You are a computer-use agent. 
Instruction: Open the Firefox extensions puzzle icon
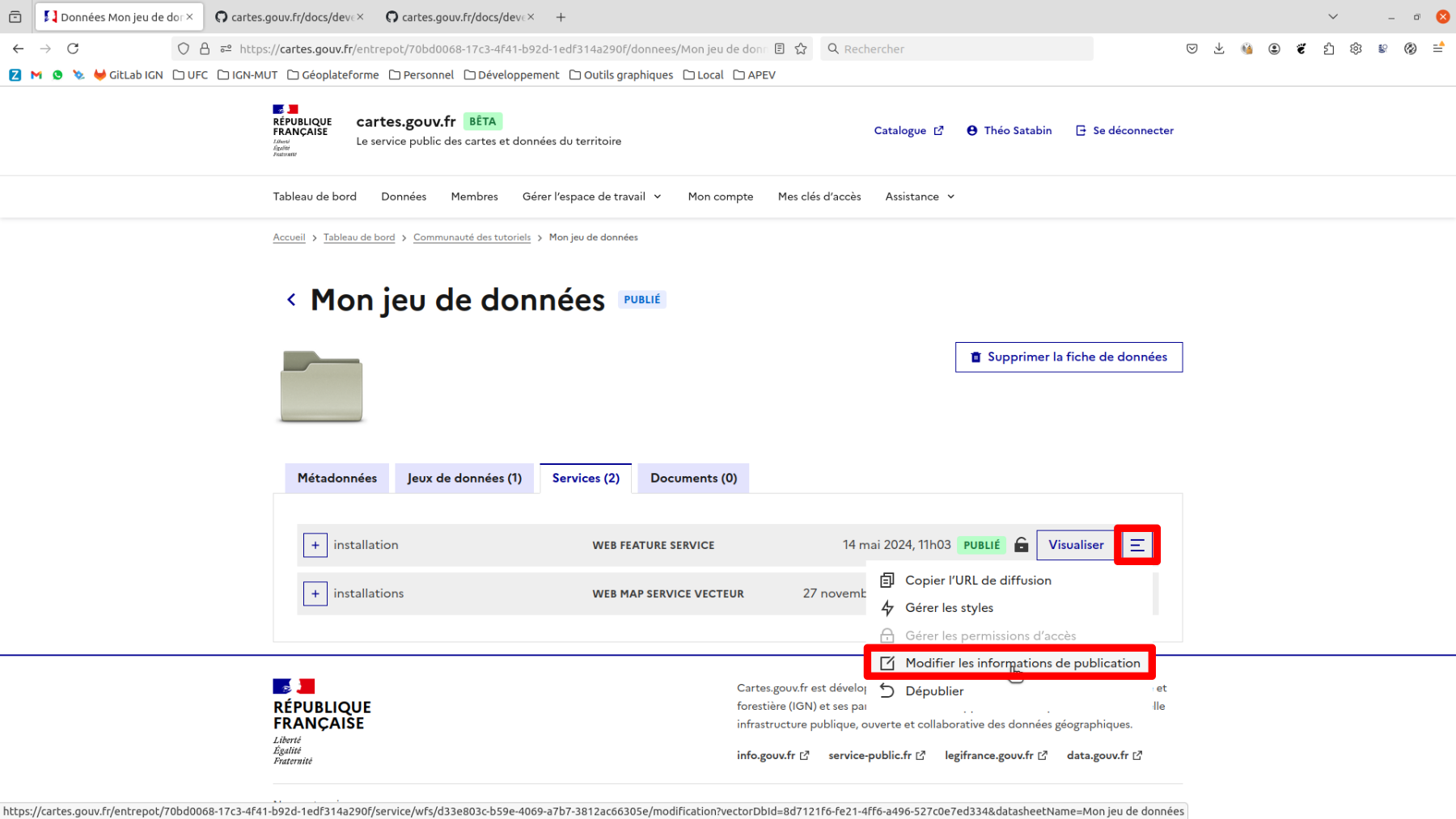coord(1328,49)
